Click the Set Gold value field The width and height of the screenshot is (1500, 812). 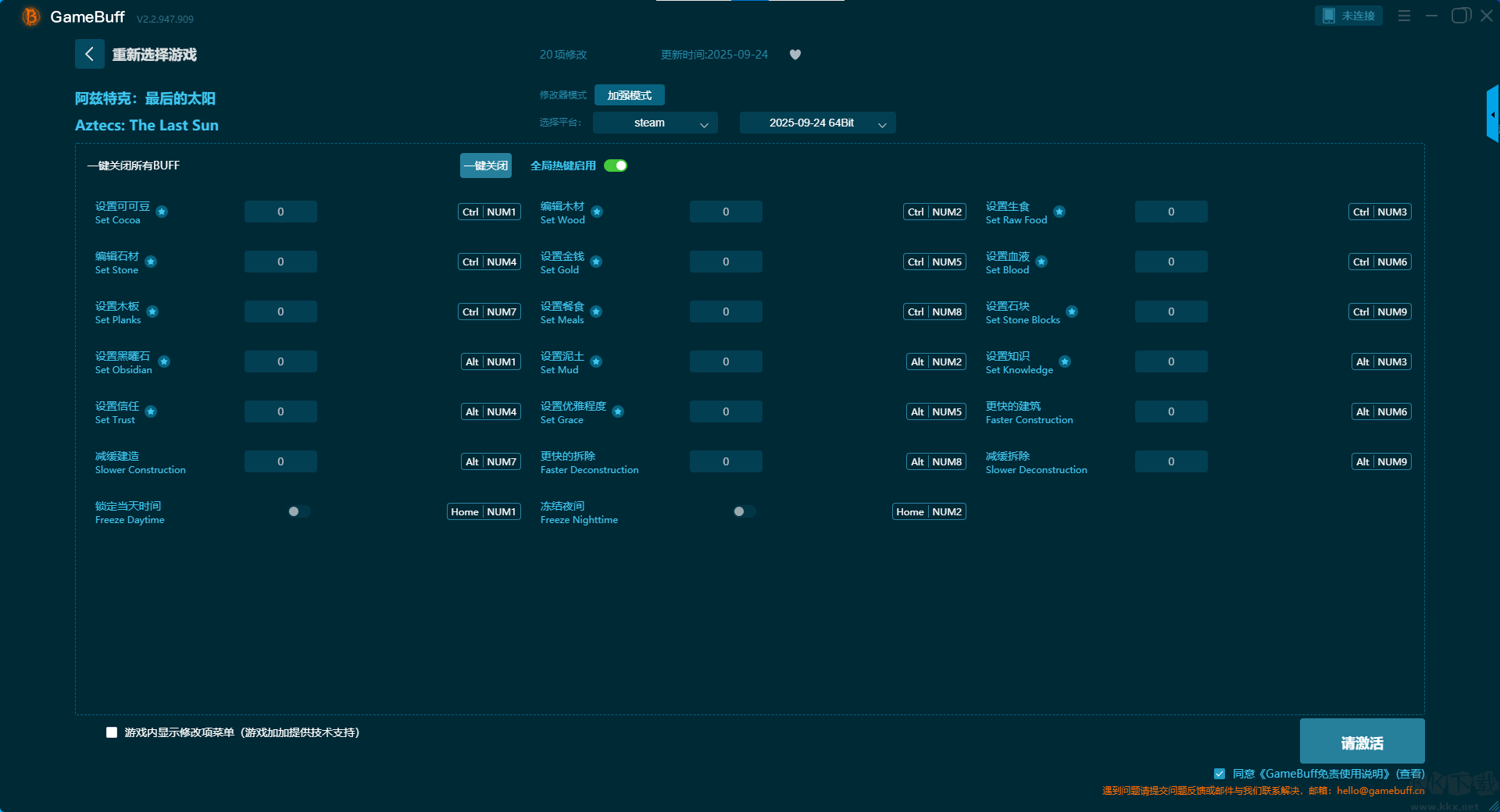pyautogui.click(x=726, y=262)
